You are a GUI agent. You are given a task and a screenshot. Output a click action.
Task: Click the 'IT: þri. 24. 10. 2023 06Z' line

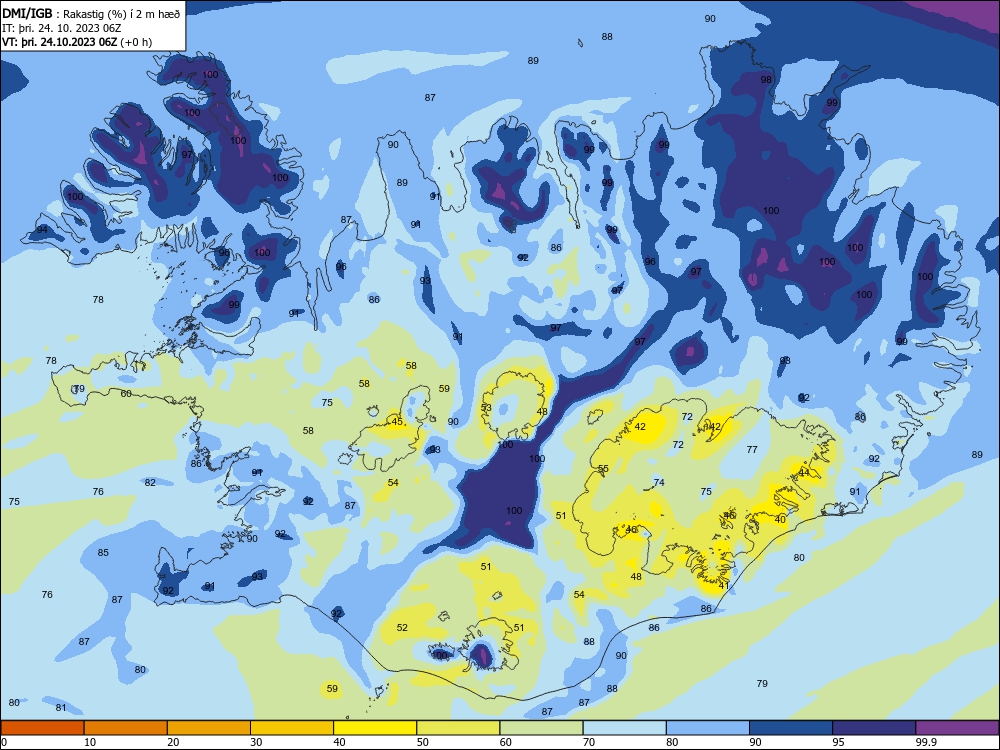(x=62, y=28)
